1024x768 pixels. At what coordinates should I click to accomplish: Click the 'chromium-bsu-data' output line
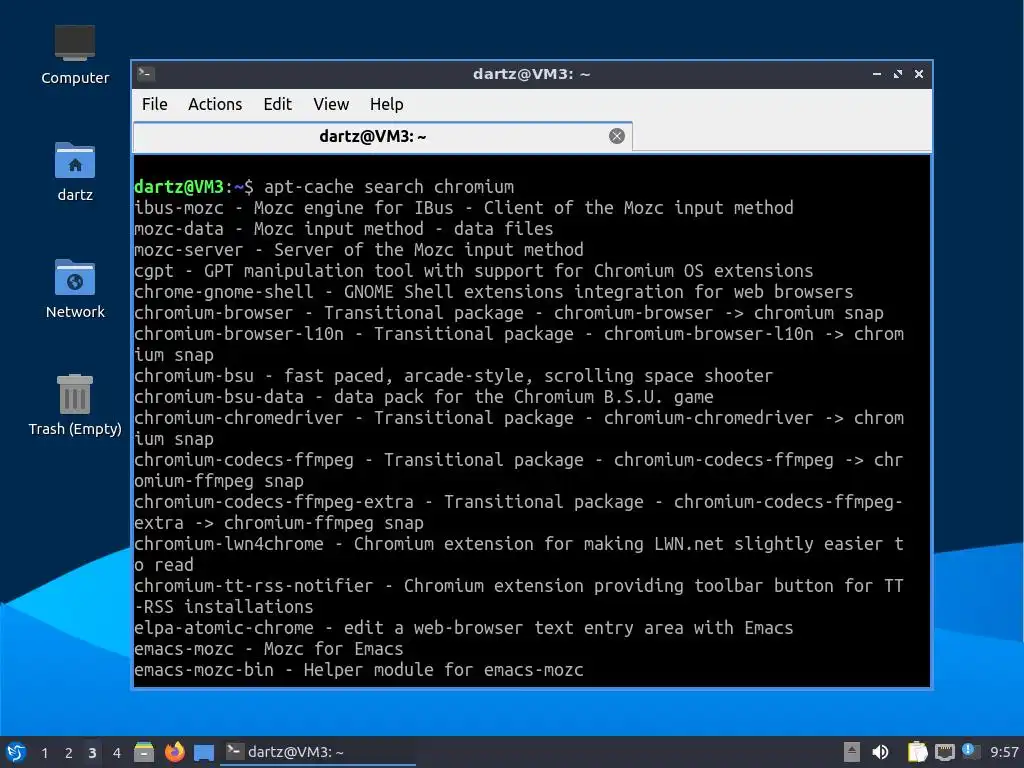[x=424, y=397]
